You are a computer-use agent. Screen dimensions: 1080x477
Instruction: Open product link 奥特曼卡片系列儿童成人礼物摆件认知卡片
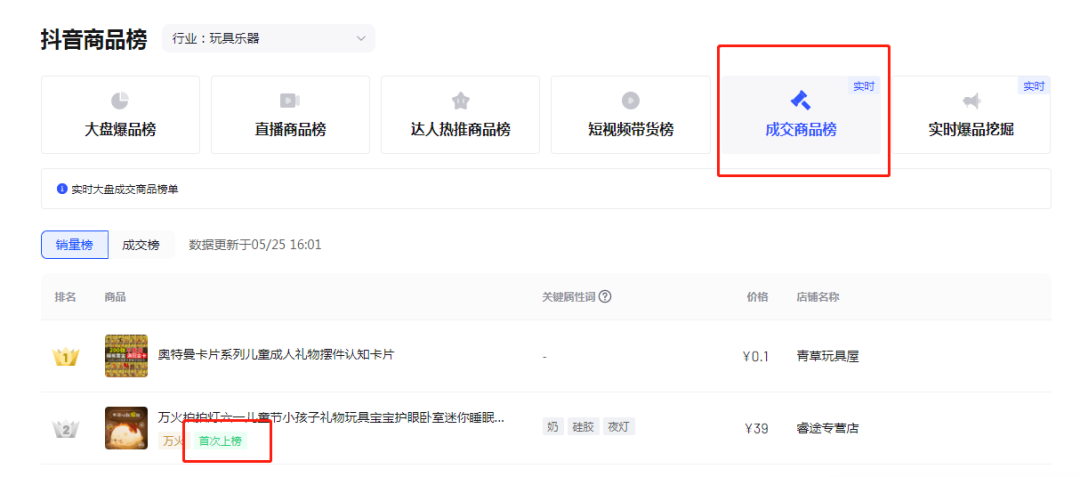(x=276, y=354)
